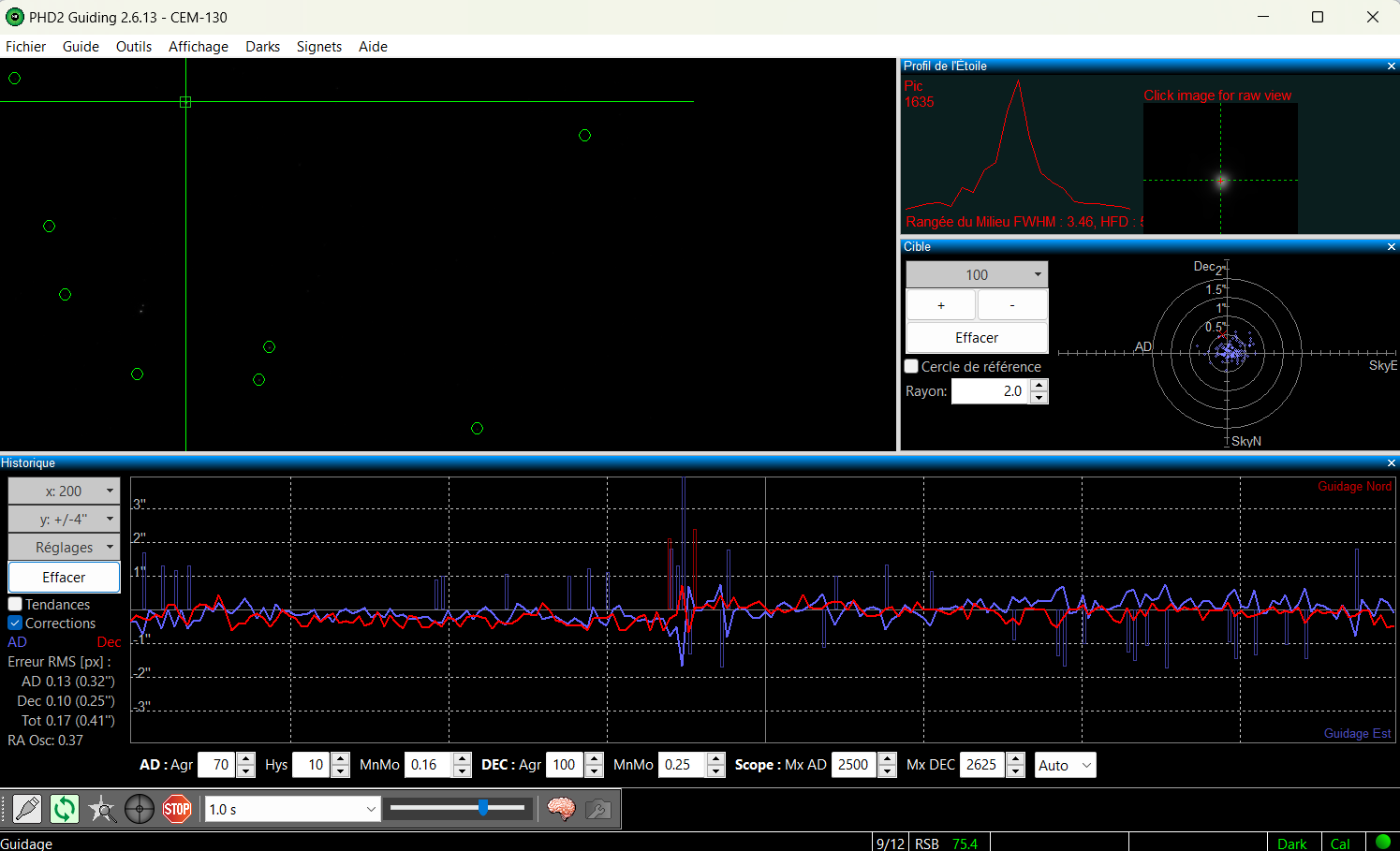
Task: Open advanced settings brain icon
Action: click(561, 809)
